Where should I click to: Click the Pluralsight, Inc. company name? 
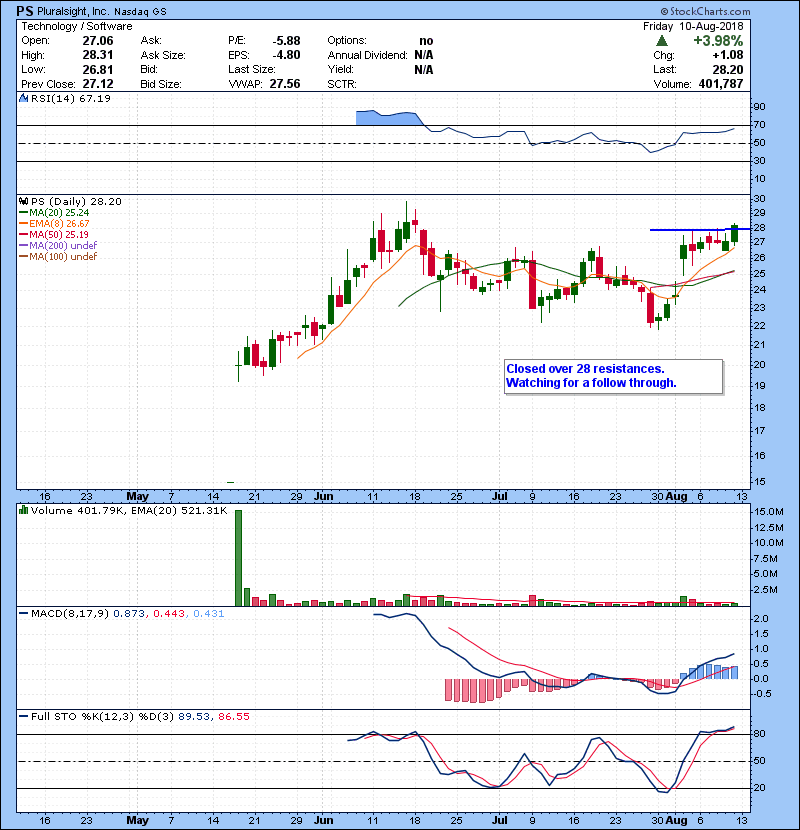[x=73, y=11]
